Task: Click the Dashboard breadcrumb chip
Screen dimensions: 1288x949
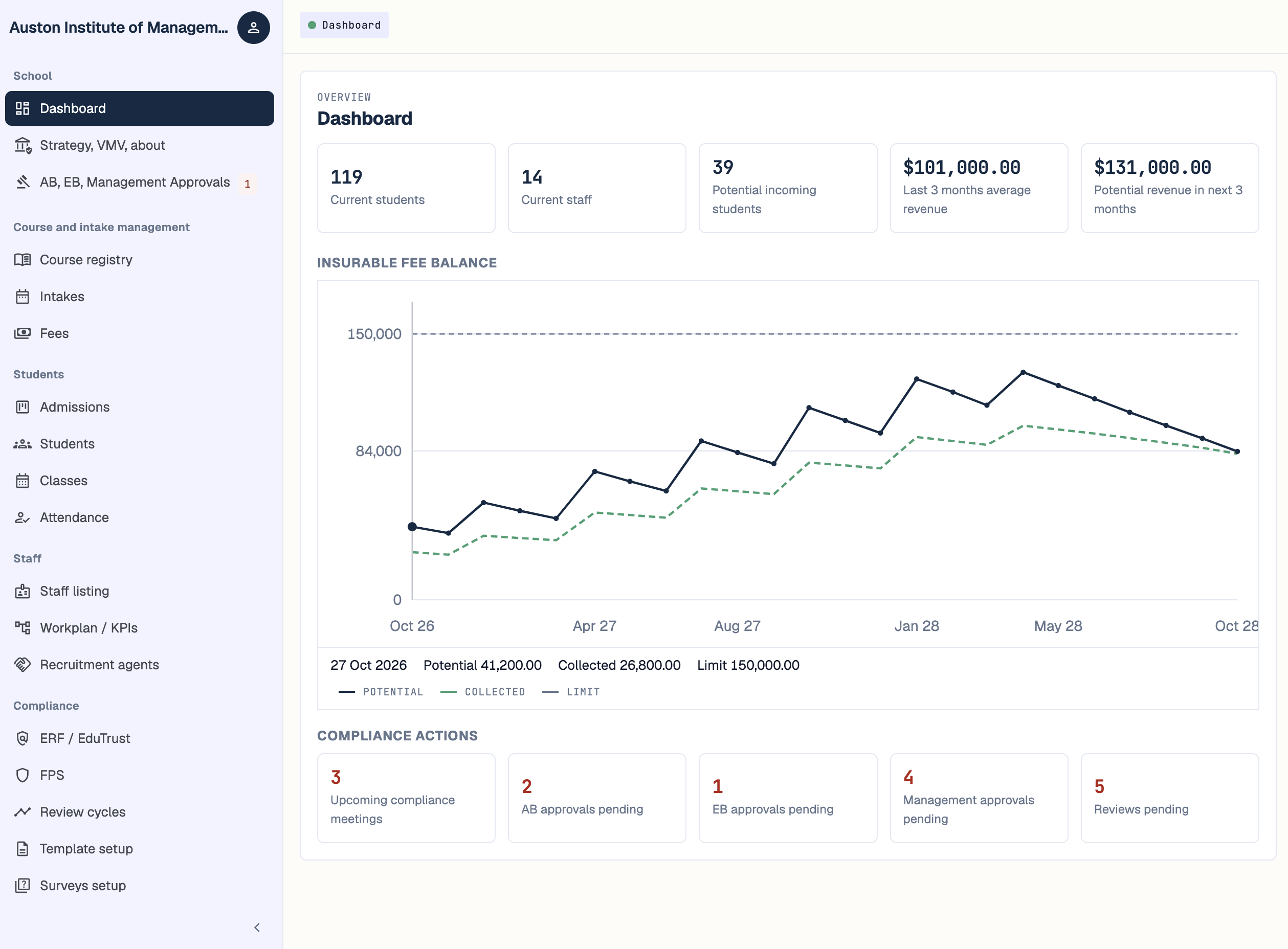Action: (x=344, y=25)
